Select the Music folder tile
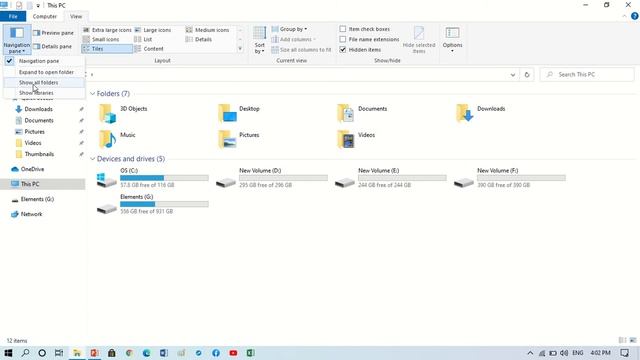This screenshot has height=360, width=640. pyautogui.click(x=117, y=139)
